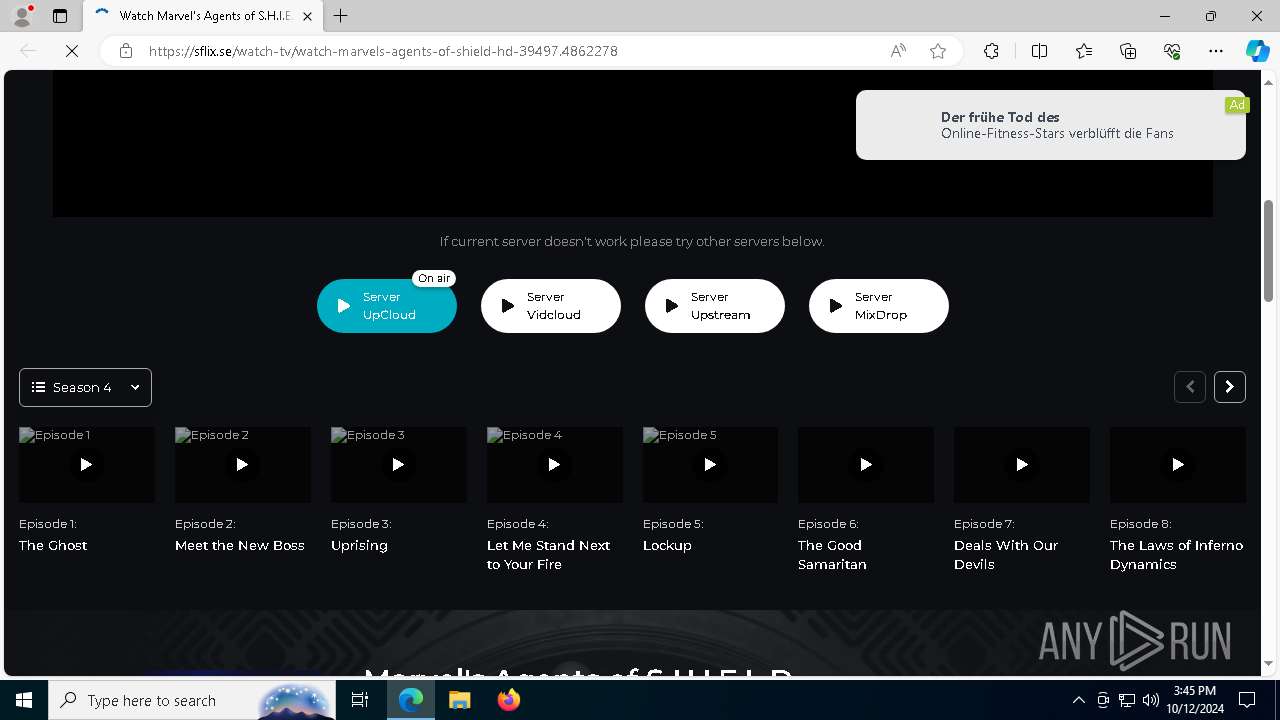The height and width of the screenshot is (720, 1280).
Task: Open the clock showing 3:45 PM
Action: click(x=1194, y=700)
